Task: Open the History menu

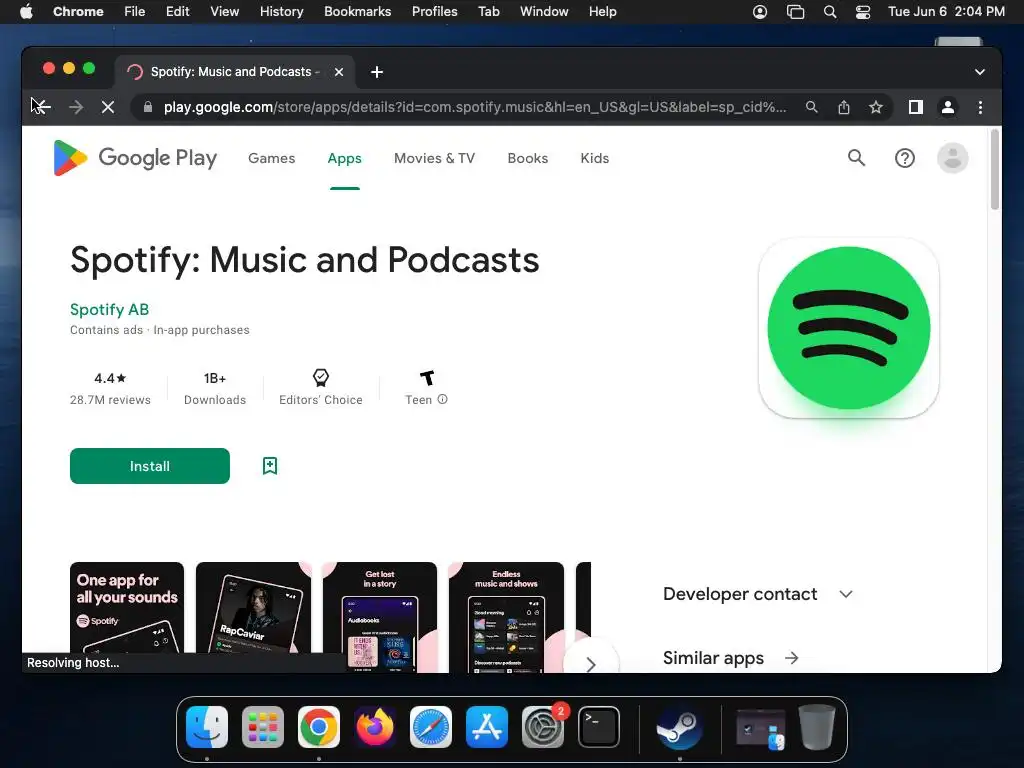Action: pyautogui.click(x=281, y=12)
